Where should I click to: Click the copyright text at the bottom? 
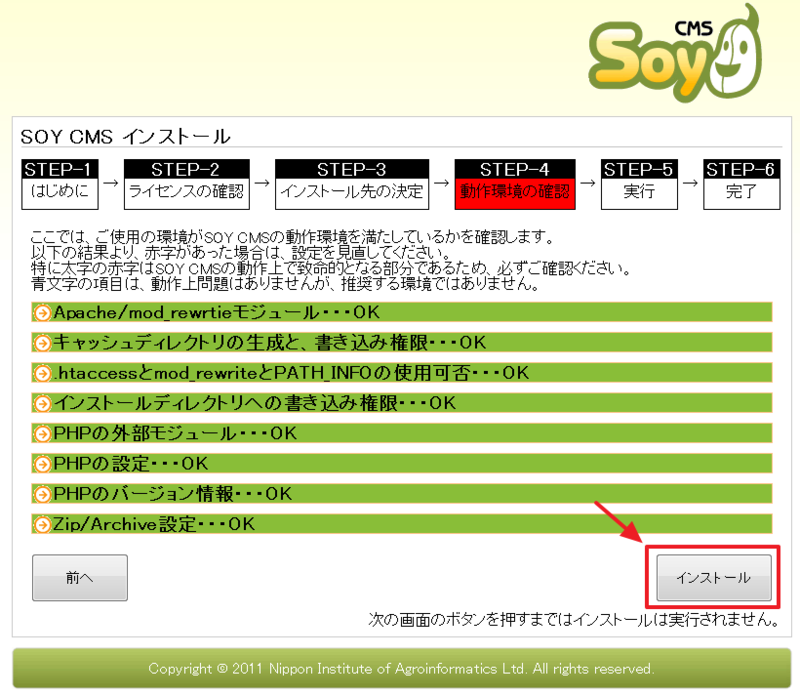coord(400,668)
